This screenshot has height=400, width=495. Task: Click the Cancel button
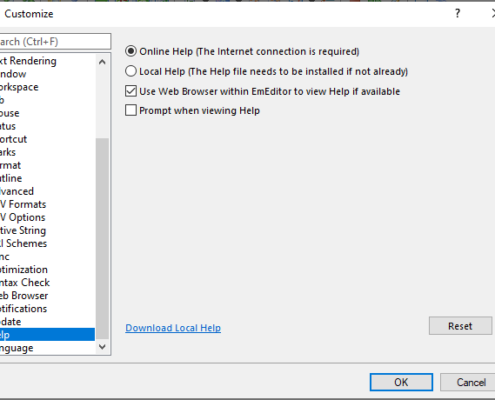470,382
